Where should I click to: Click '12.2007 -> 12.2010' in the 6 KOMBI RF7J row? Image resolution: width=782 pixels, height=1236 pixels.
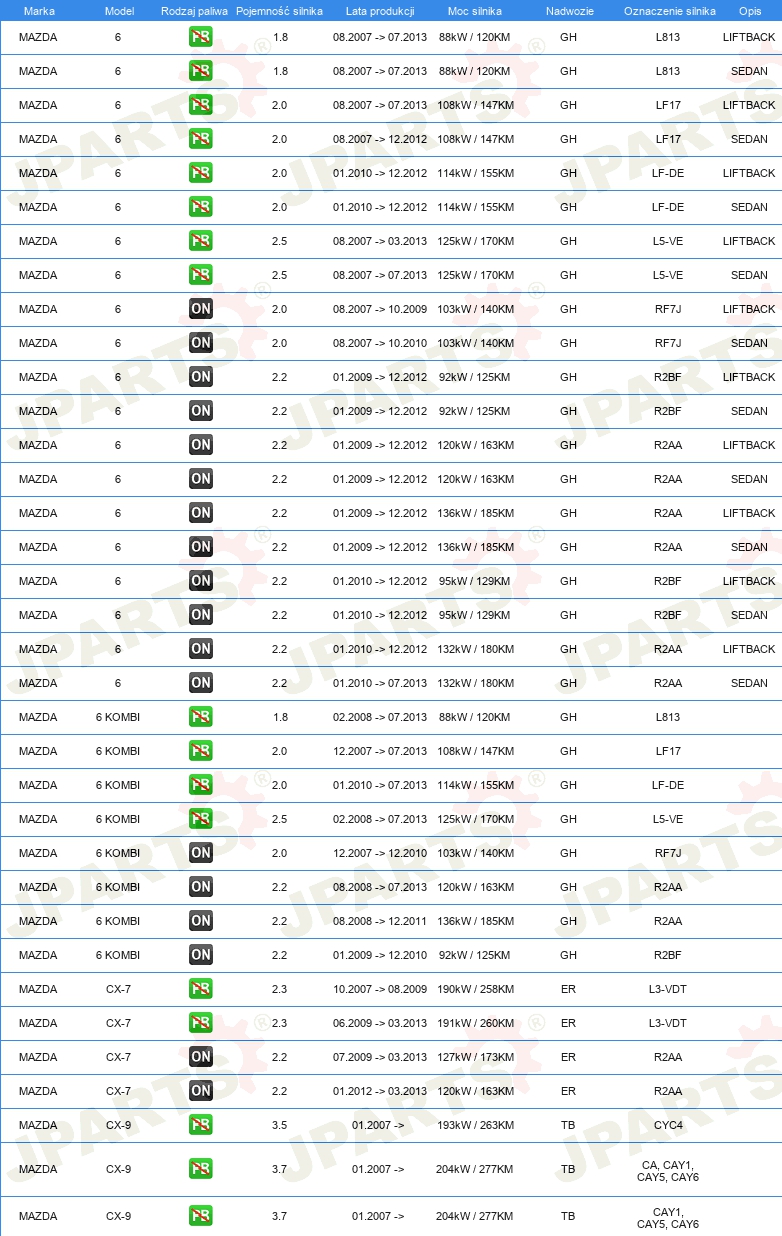pyautogui.click(x=380, y=853)
